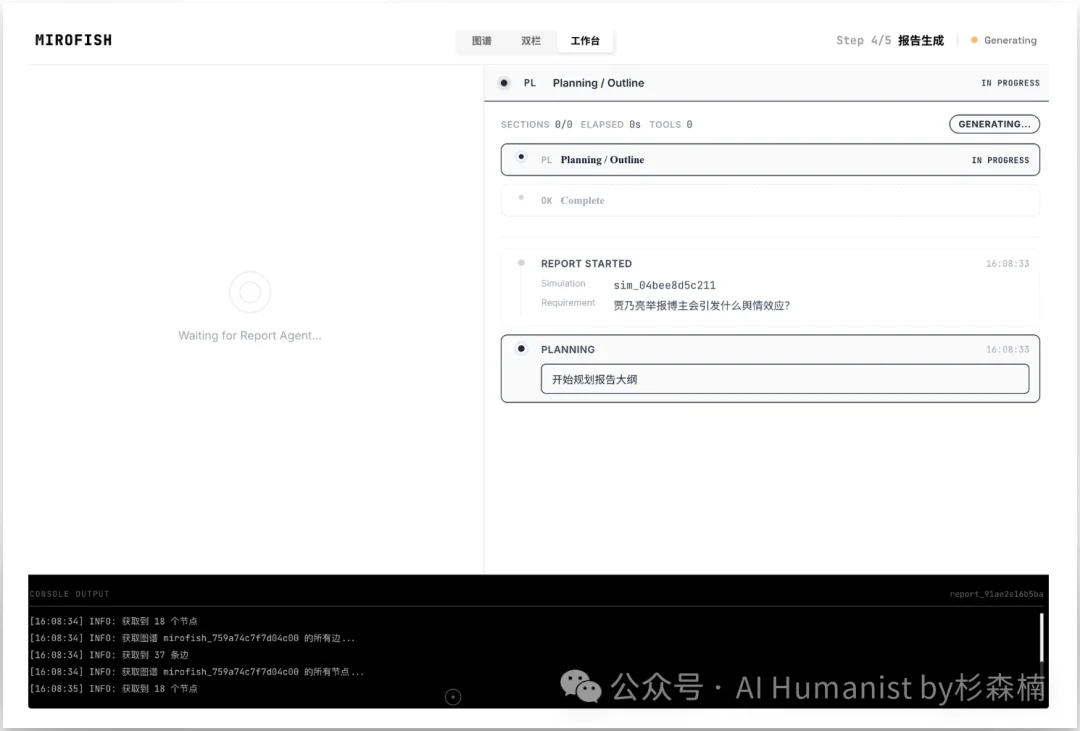This screenshot has height=731, width=1080.
Task: Select the 工作台 view tab
Action: click(x=585, y=41)
